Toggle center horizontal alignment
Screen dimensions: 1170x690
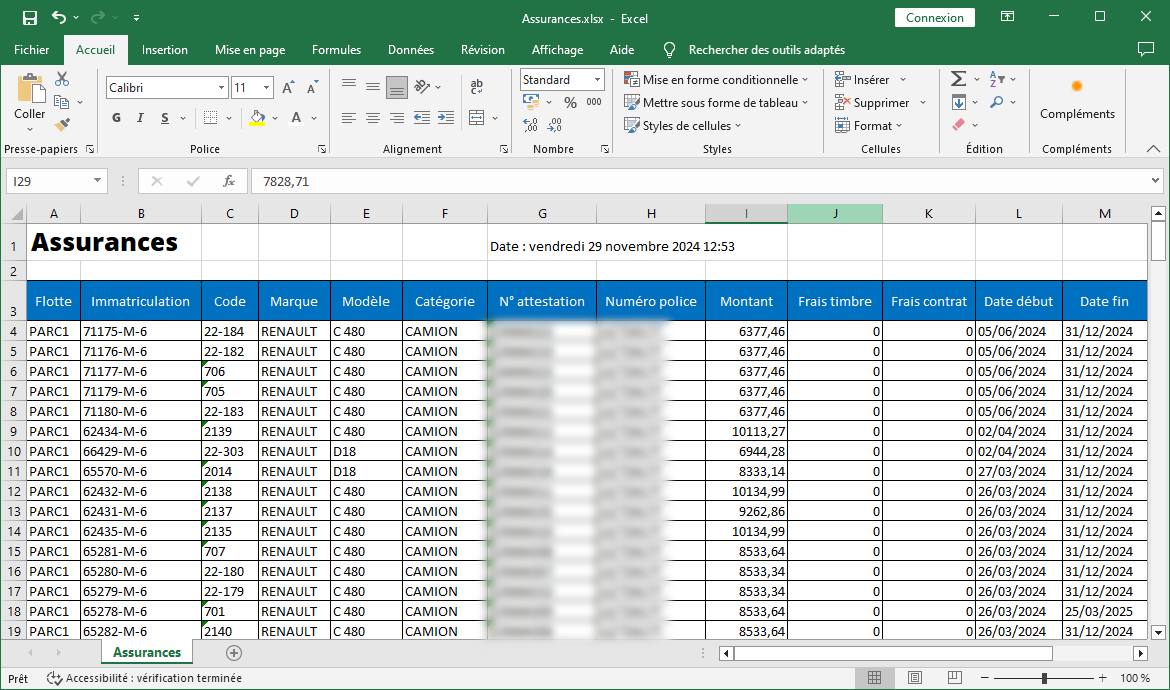[x=372, y=118]
